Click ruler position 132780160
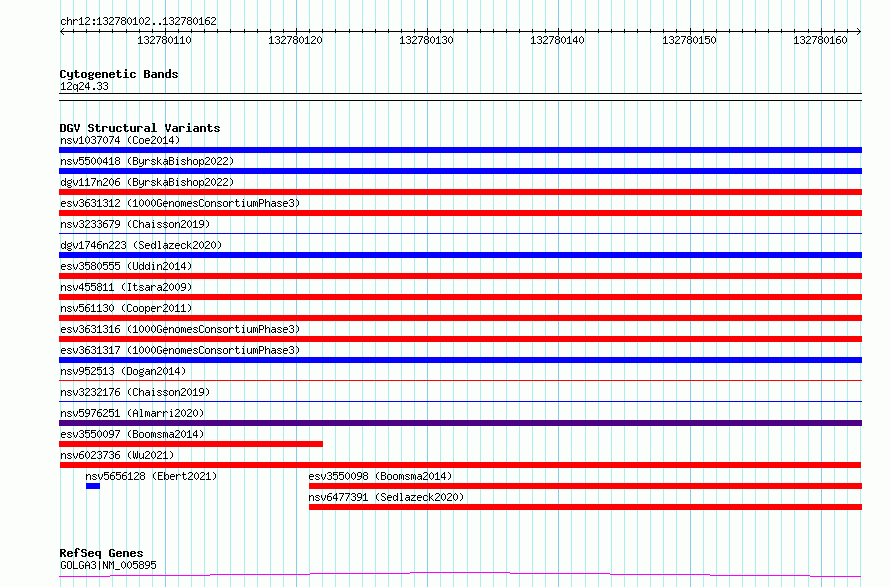The image size is (890, 587). [820, 40]
